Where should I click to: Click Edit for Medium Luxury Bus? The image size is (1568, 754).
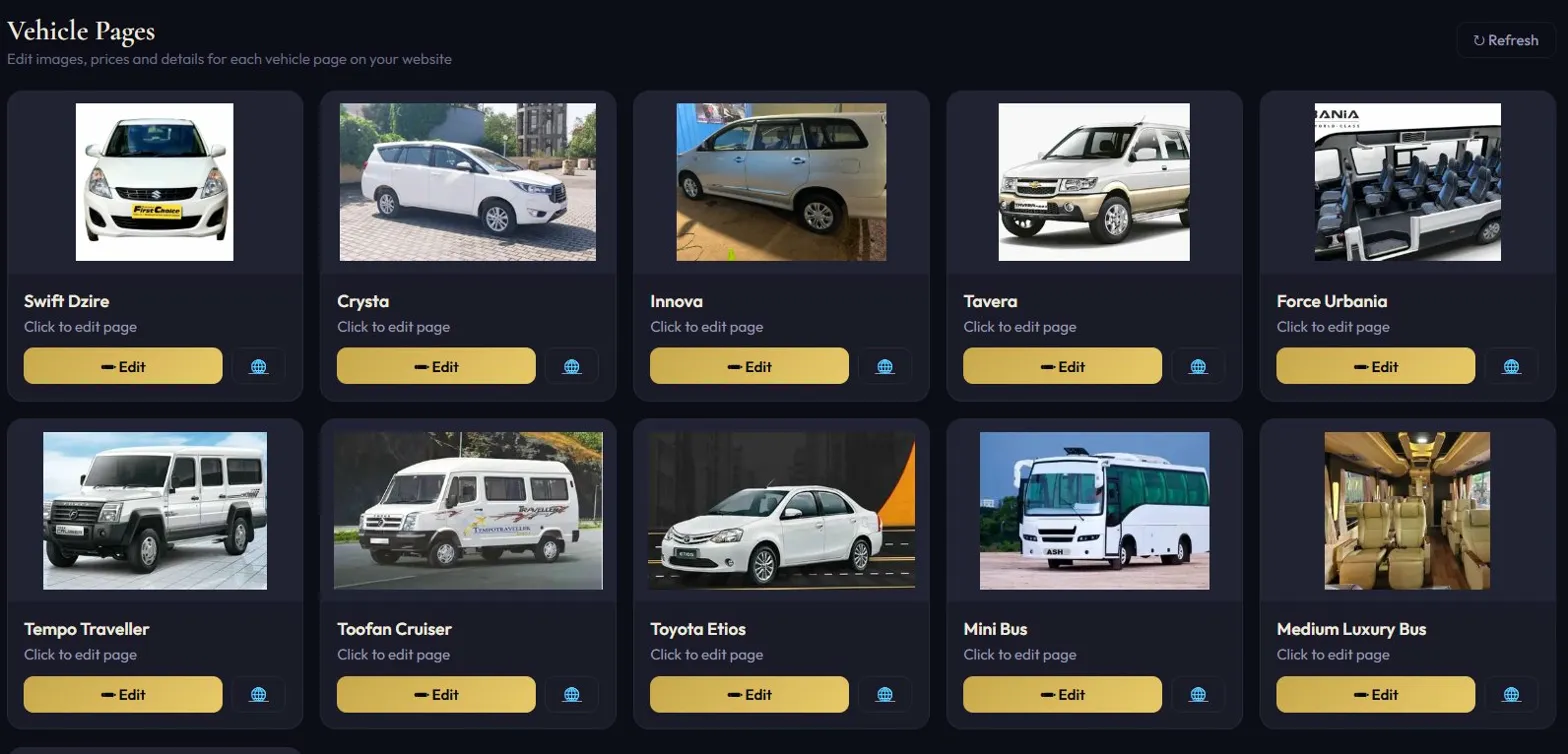(x=1376, y=694)
